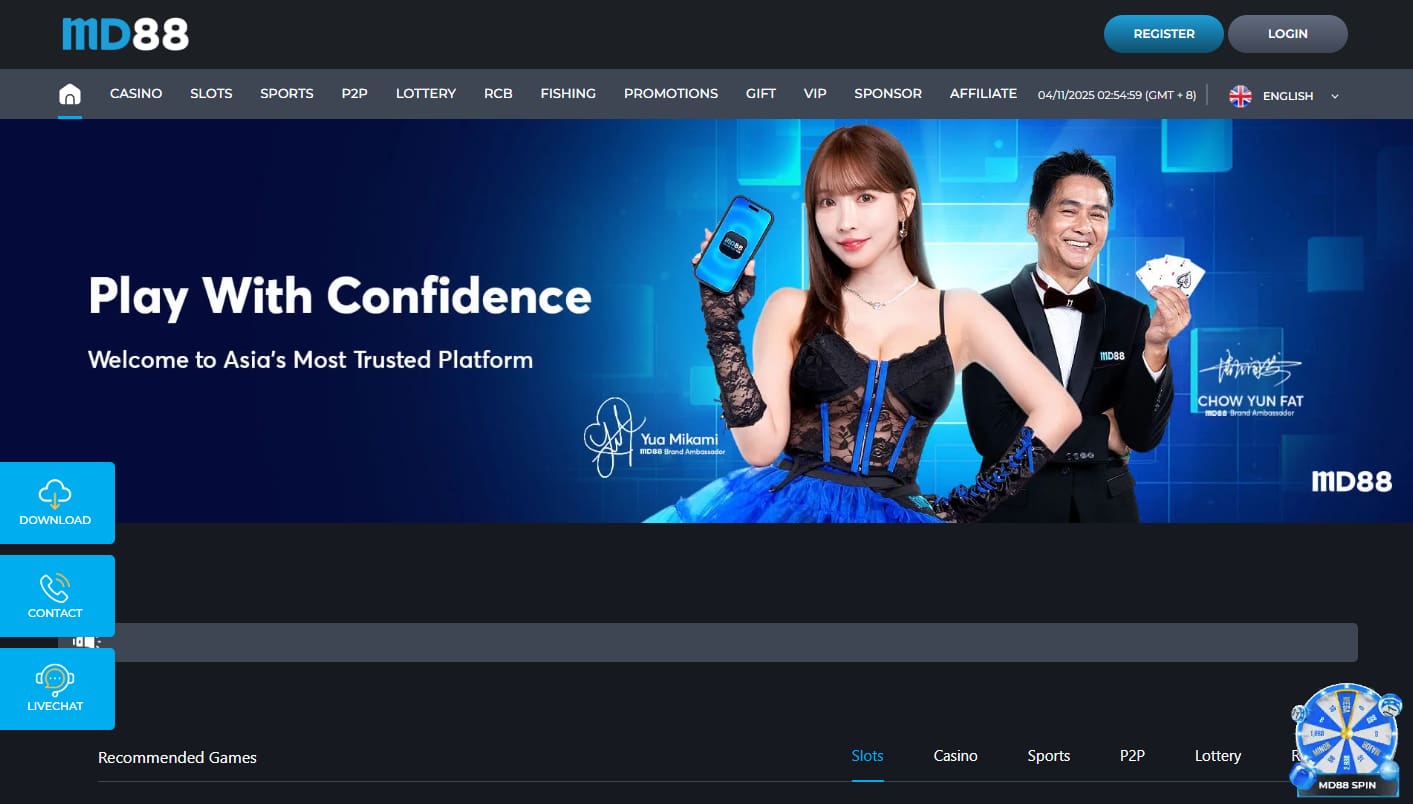Expand the English language dropdown
The width and height of the screenshot is (1413, 804).
[x=1287, y=96]
